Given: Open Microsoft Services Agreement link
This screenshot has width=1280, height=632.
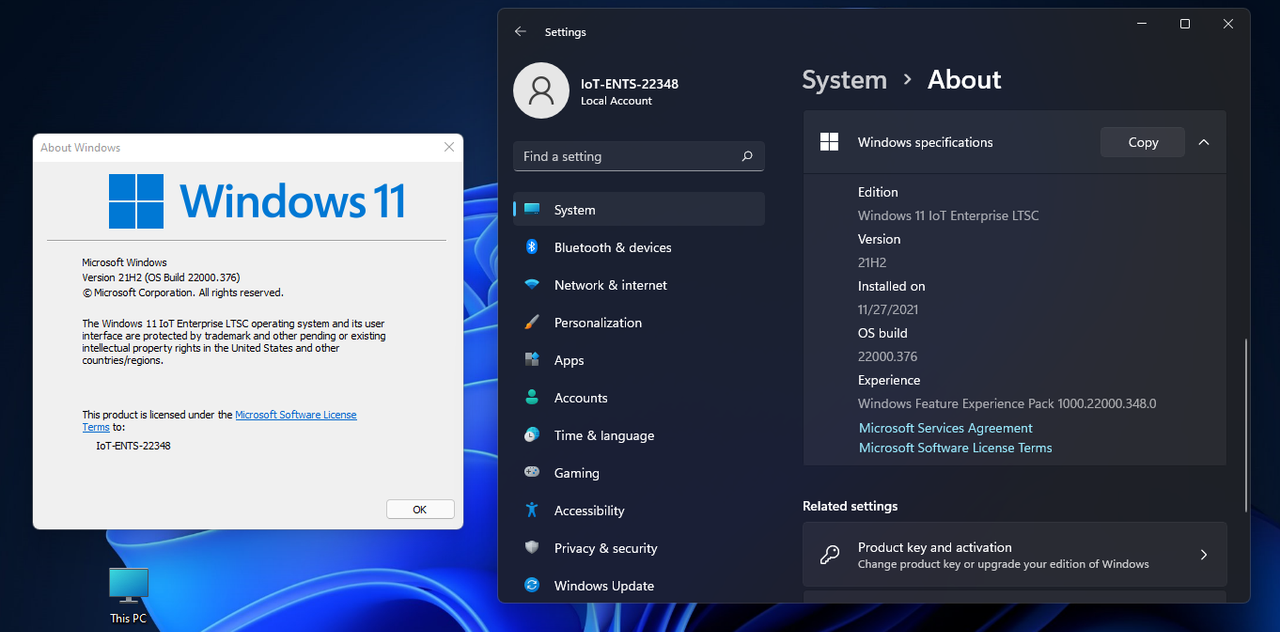Looking at the screenshot, I should click(945, 428).
